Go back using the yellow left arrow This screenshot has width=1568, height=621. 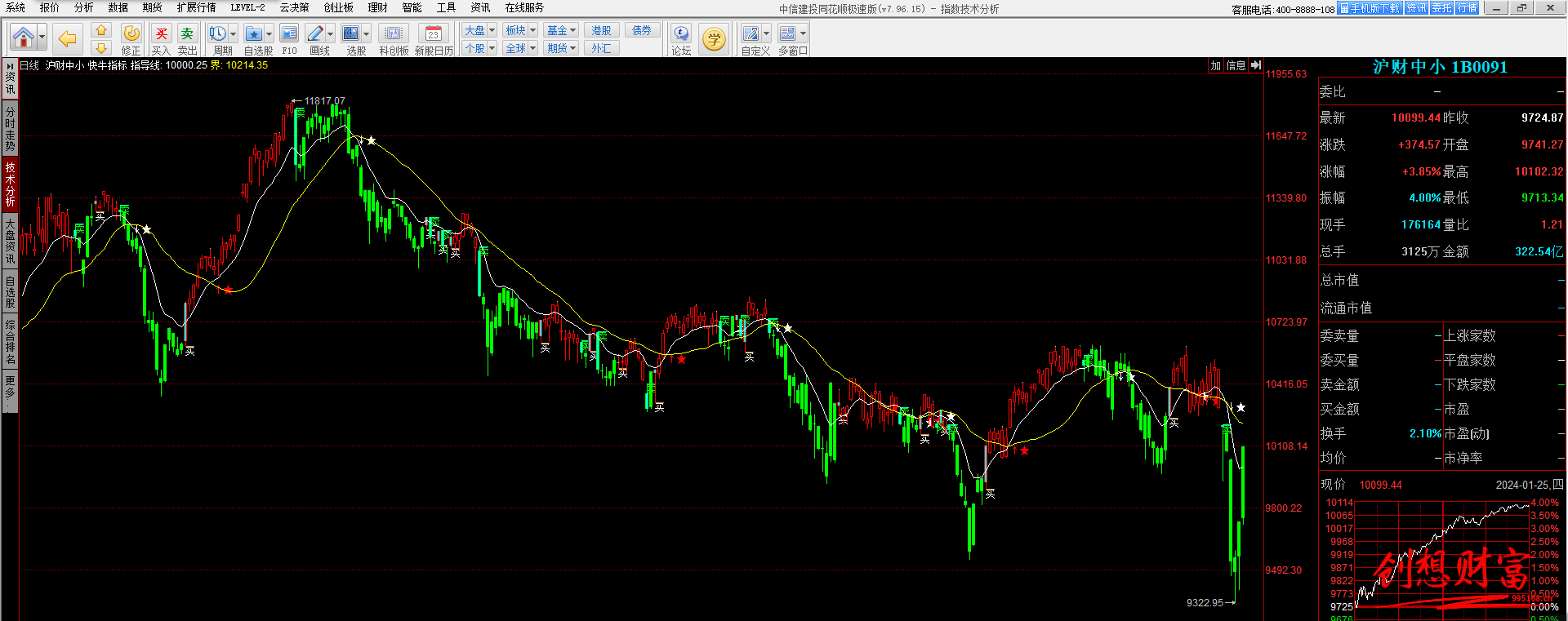pyautogui.click(x=68, y=38)
